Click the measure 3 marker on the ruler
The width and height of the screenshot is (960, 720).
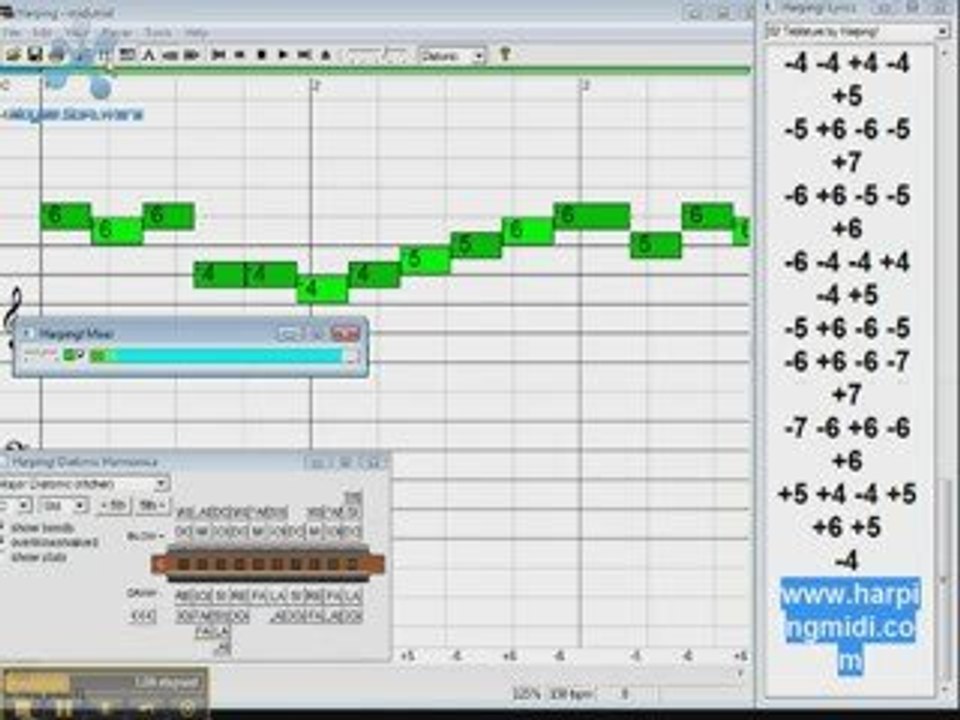[585, 85]
